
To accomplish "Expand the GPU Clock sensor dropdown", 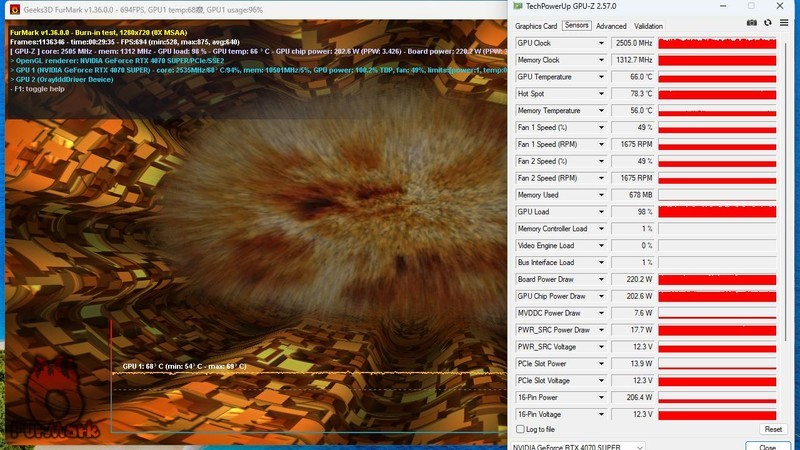I will point(601,44).
